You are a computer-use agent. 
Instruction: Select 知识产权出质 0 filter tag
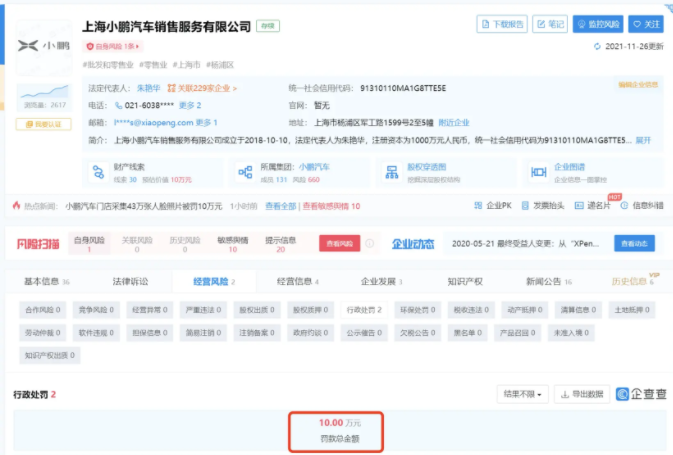[50, 355]
